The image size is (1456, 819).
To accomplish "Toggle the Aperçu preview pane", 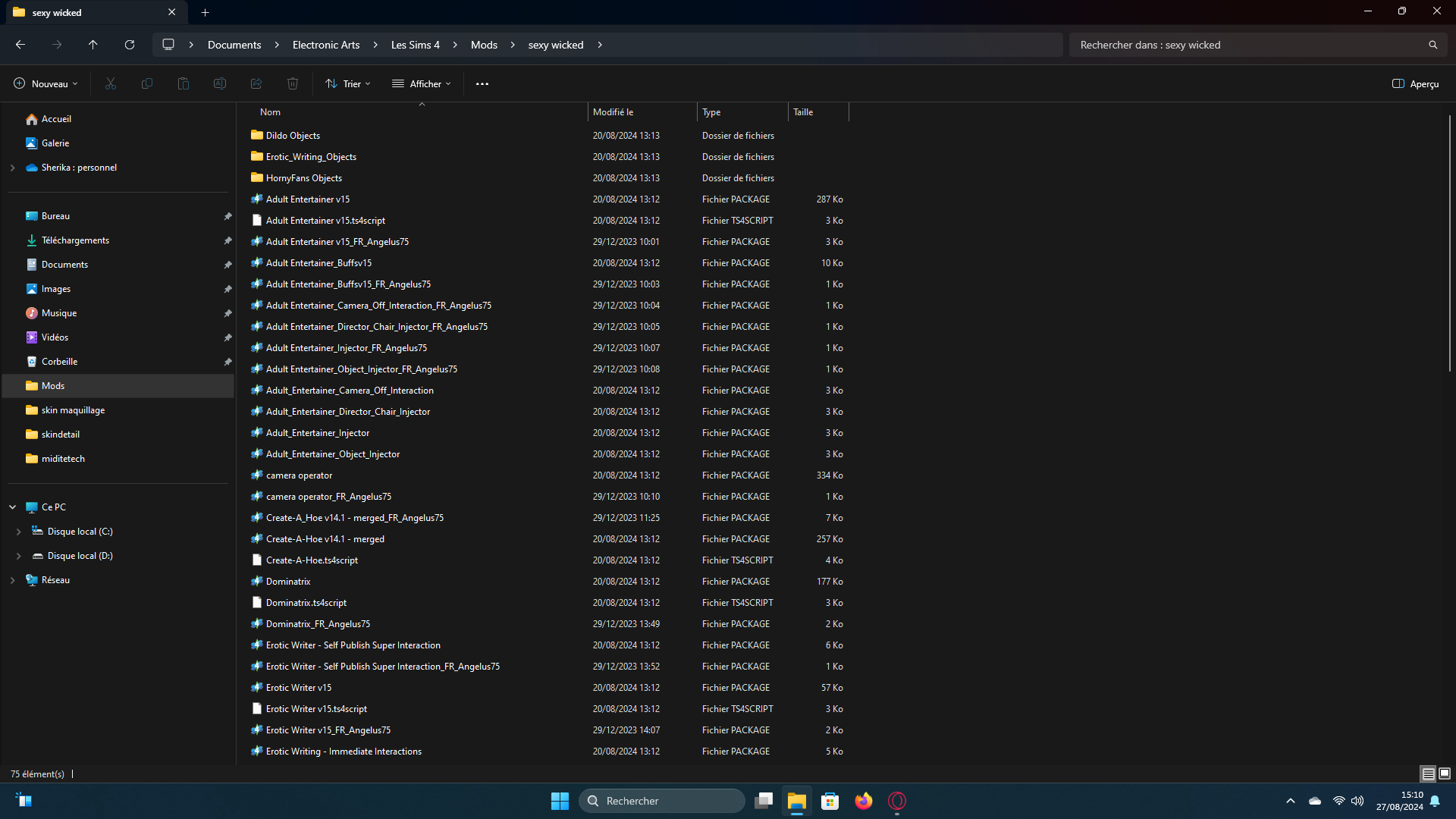I will click(x=1415, y=83).
